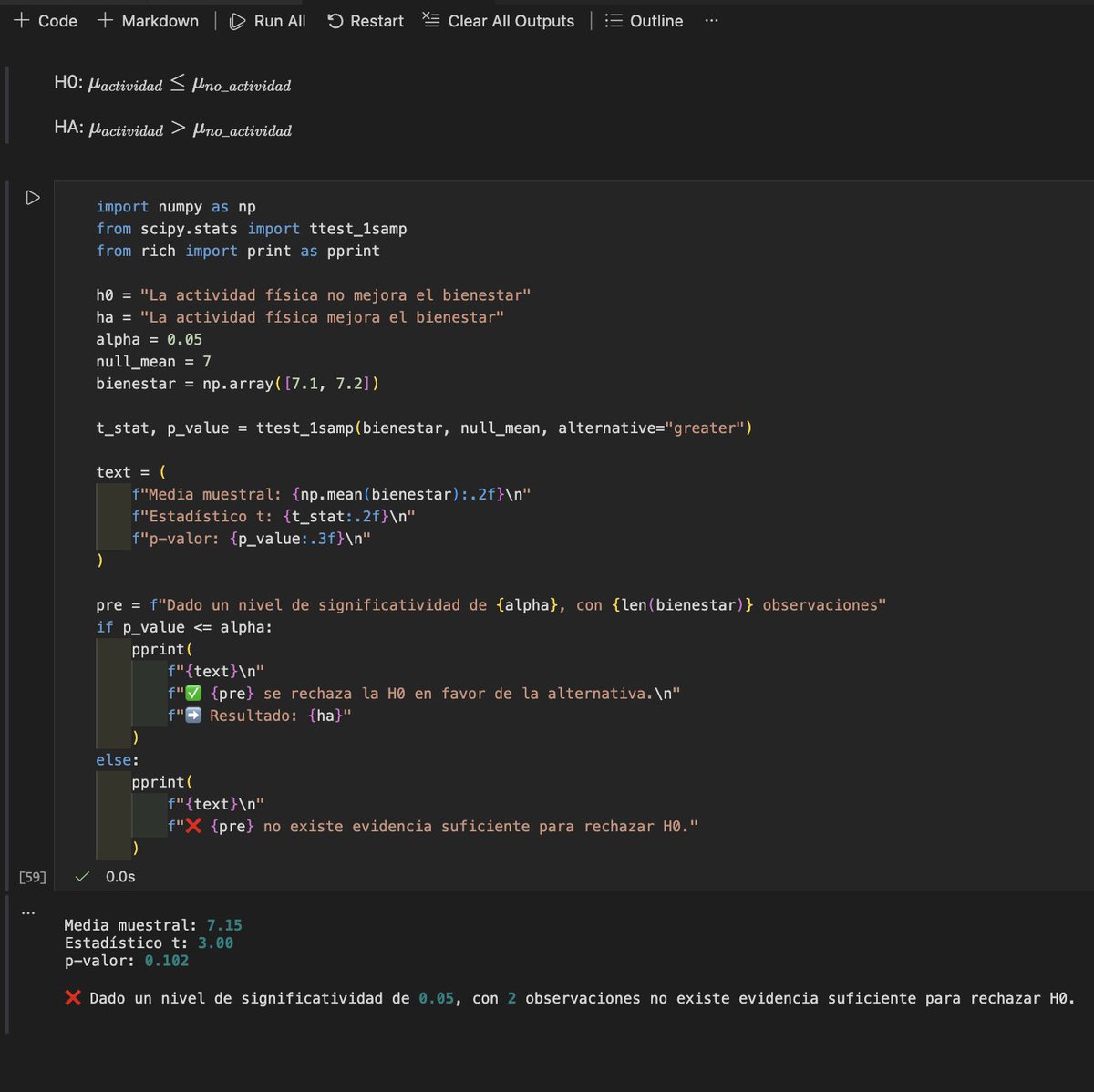Place cursor on 'from rich import print as pprint'
Image resolution: width=1094 pixels, height=1092 pixels.
pos(238,251)
